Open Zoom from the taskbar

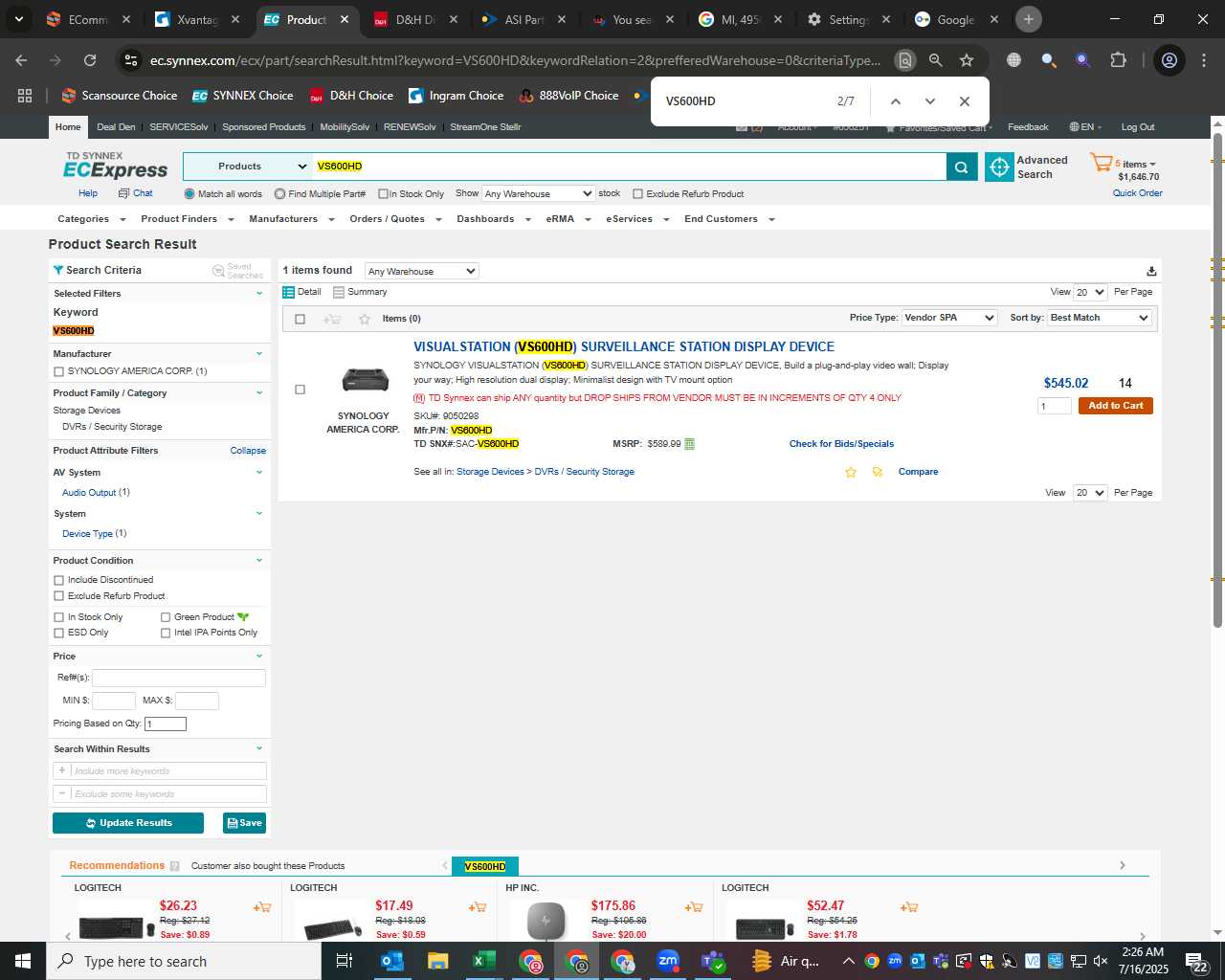668,961
